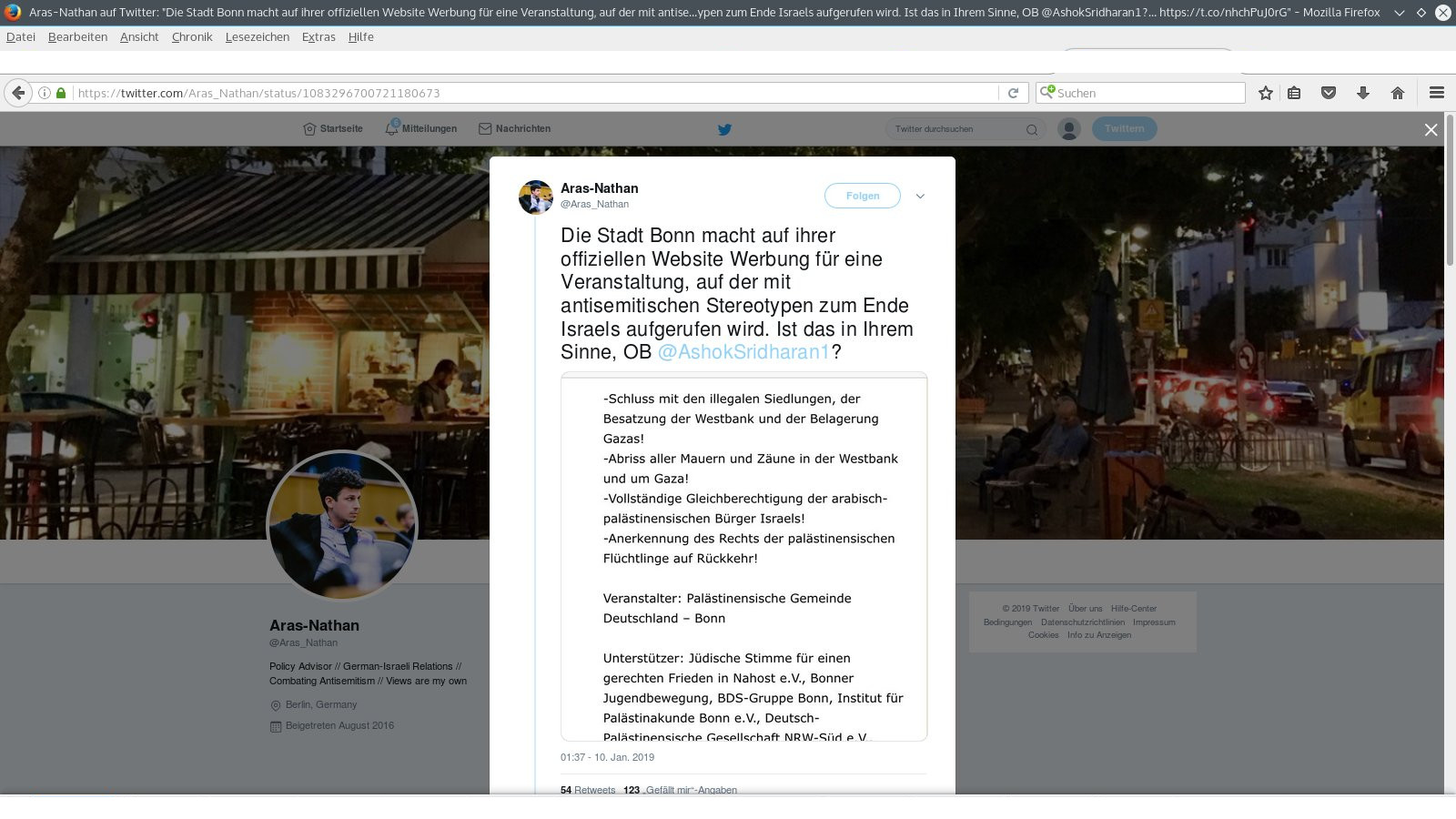This screenshot has height=819, width=1456.
Task: Click the Twitter bird logo
Action: 724,129
